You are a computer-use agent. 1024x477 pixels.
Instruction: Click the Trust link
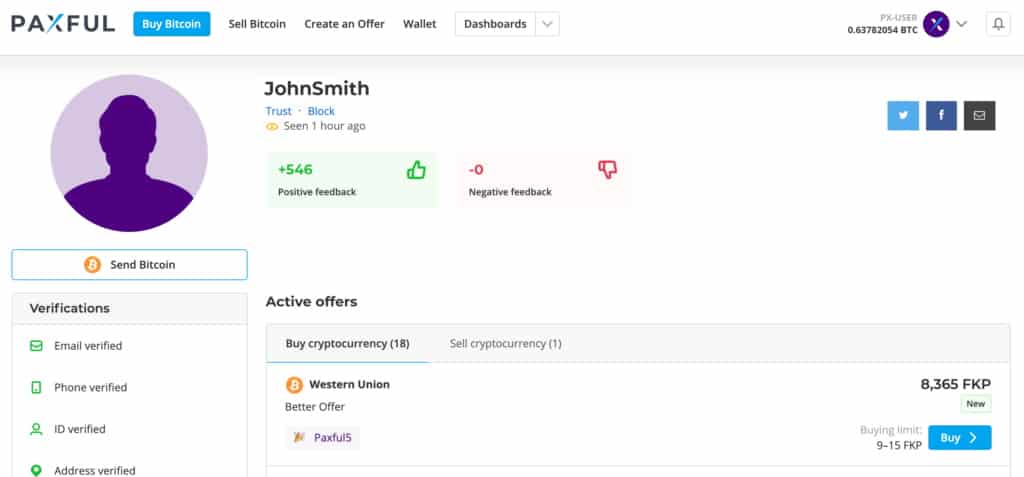(278, 111)
